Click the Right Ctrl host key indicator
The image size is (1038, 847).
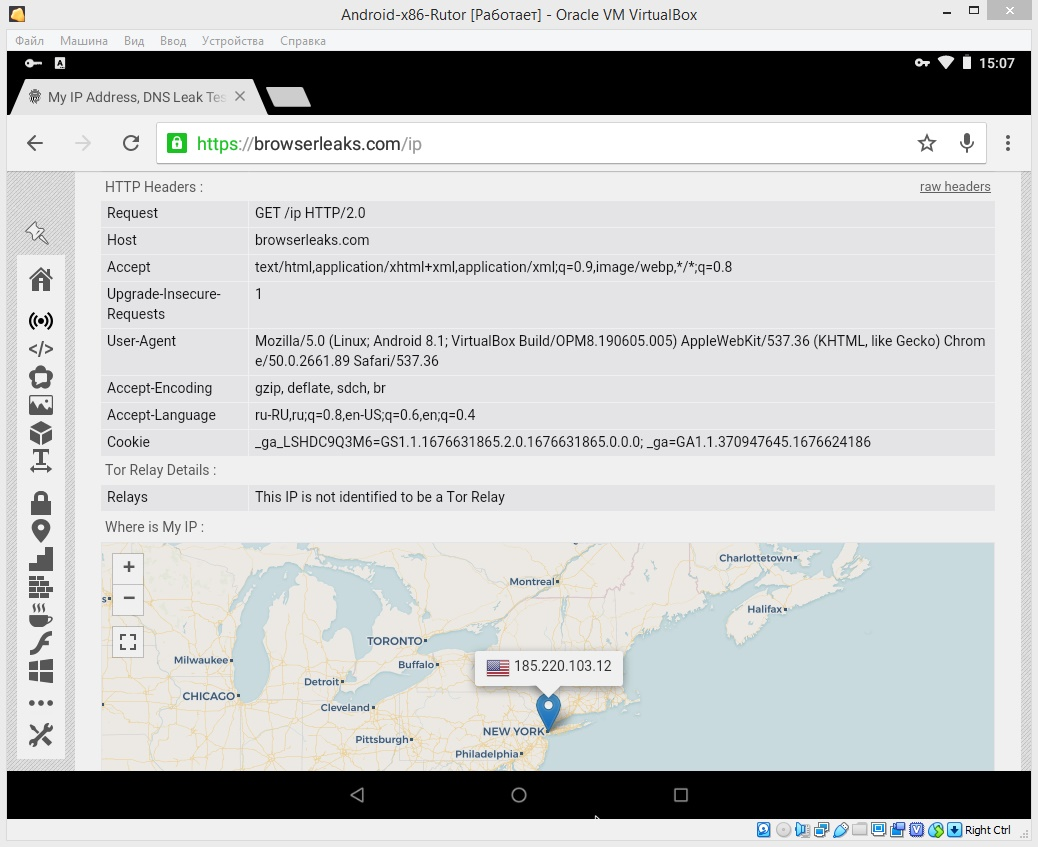(x=988, y=830)
